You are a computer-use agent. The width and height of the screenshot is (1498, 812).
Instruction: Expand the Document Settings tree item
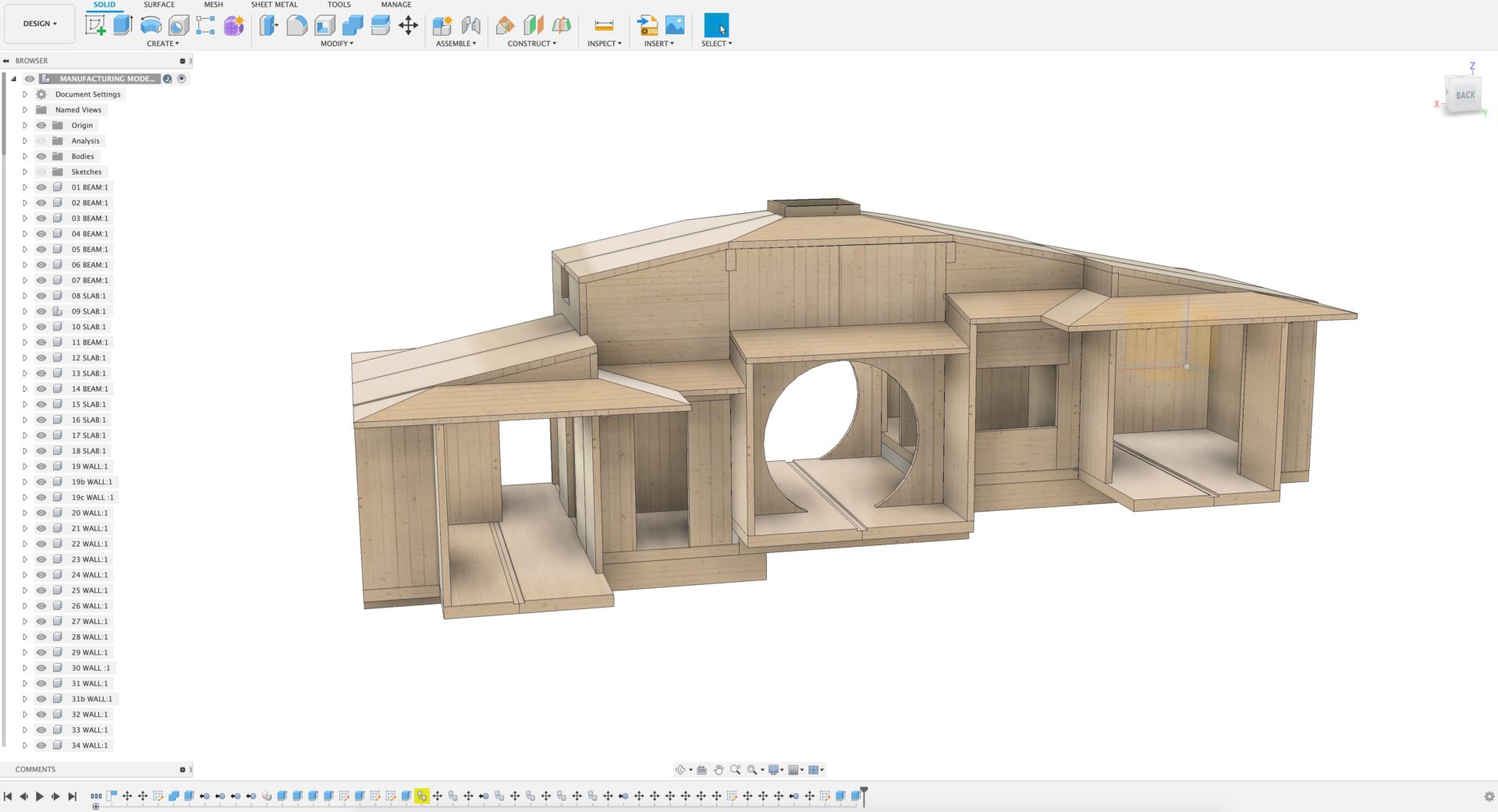click(x=24, y=94)
